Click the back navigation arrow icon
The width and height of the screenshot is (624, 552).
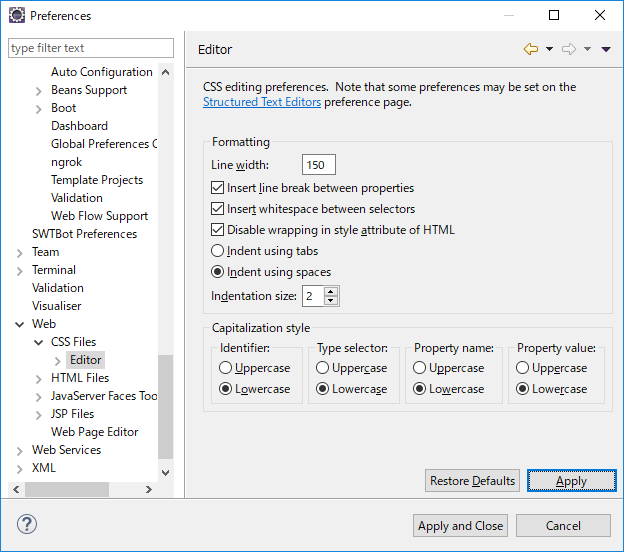531,49
